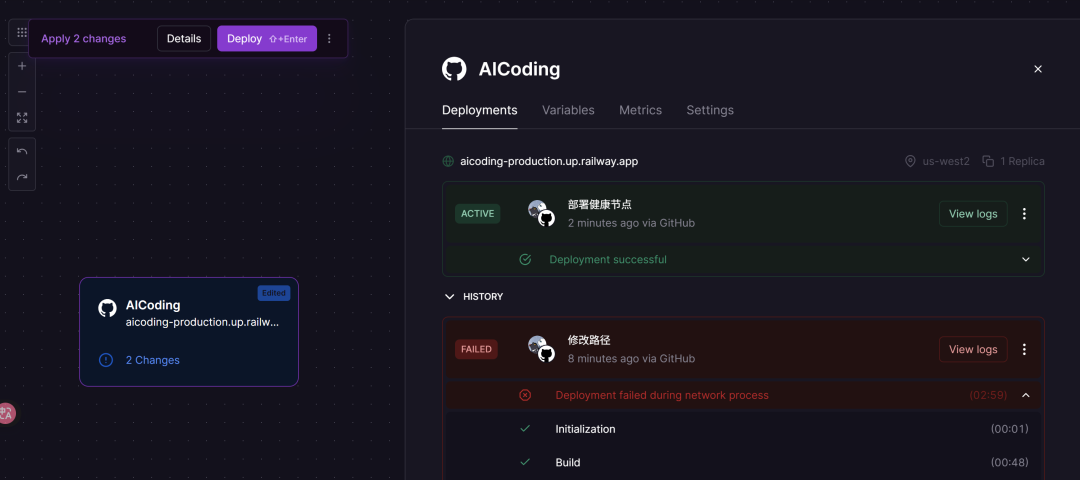This screenshot has width=1080, height=480.
Task: Open the grid dots canvas menu icon
Action: [21, 32]
